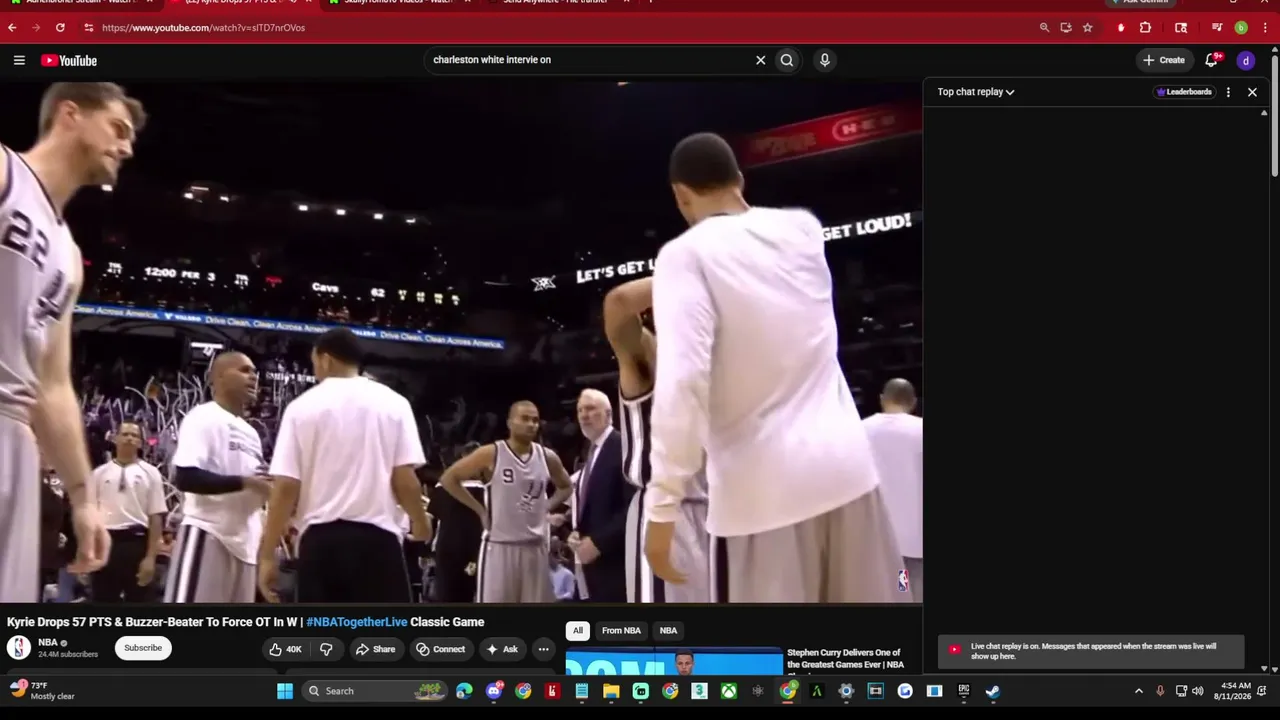
Task: Reload the YouTube page
Action: (60, 28)
